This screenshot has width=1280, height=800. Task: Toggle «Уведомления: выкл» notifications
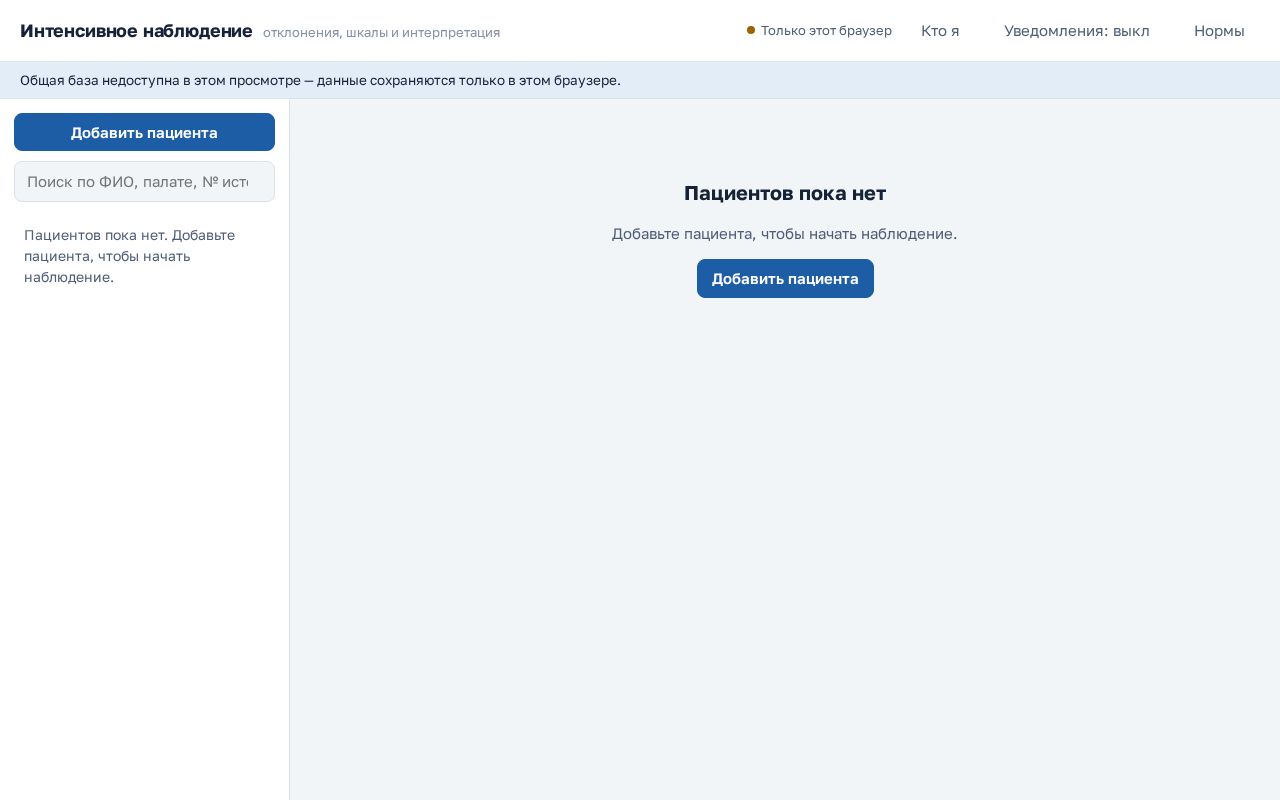click(x=1077, y=31)
